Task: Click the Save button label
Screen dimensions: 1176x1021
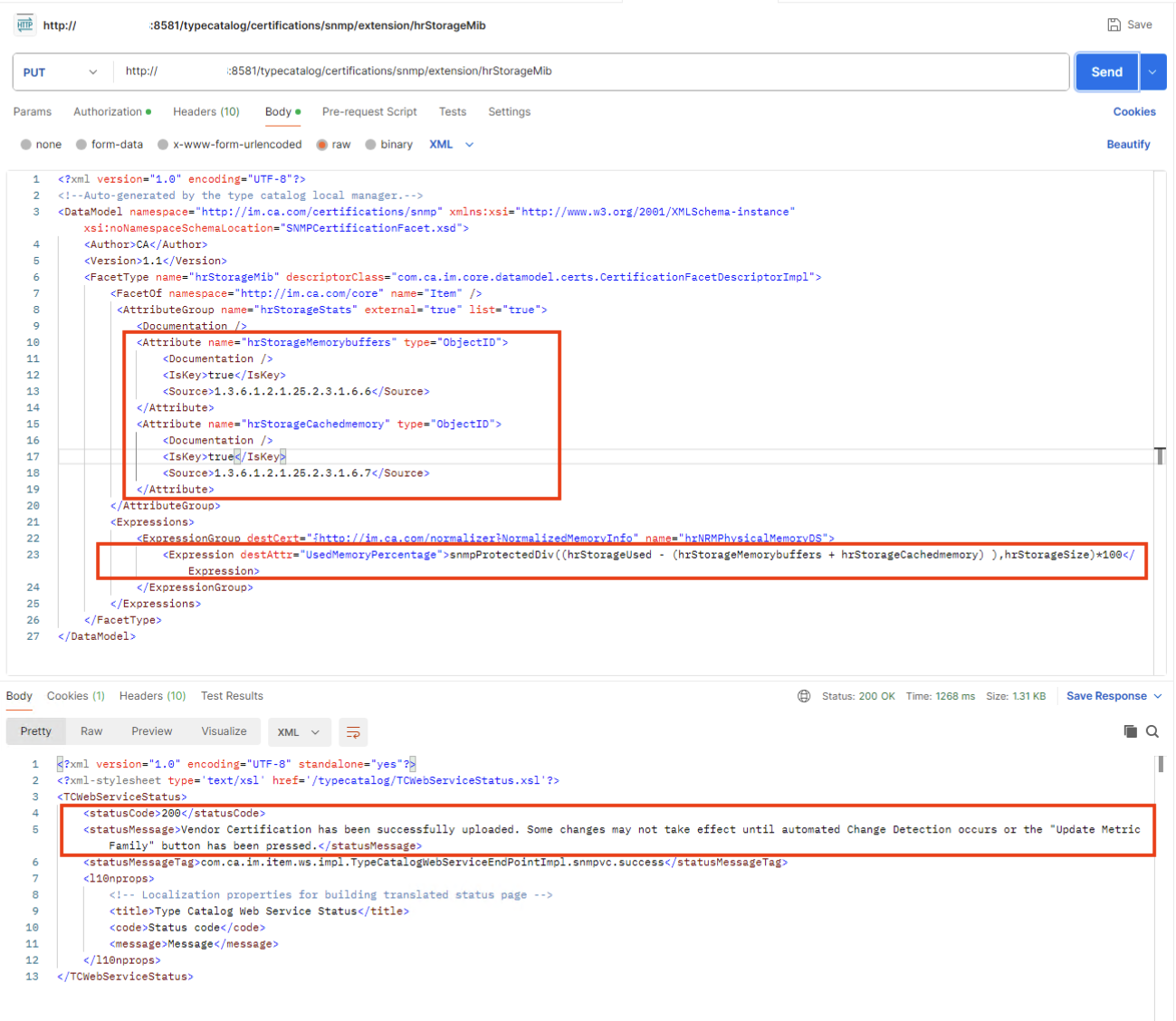Action: [x=1140, y=24]
